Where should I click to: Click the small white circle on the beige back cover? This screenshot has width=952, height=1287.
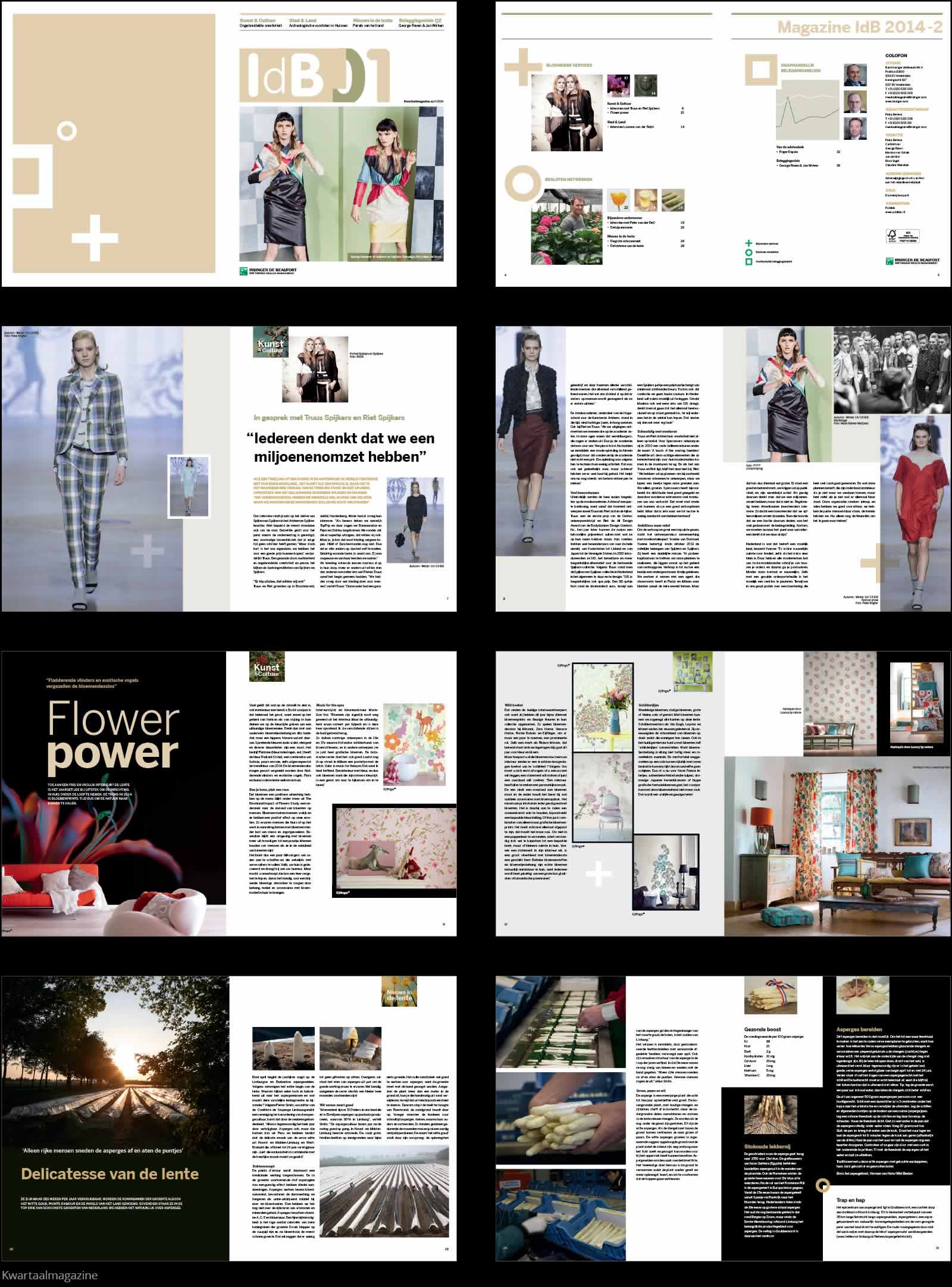pyautogui.click(x=67, y=131)
